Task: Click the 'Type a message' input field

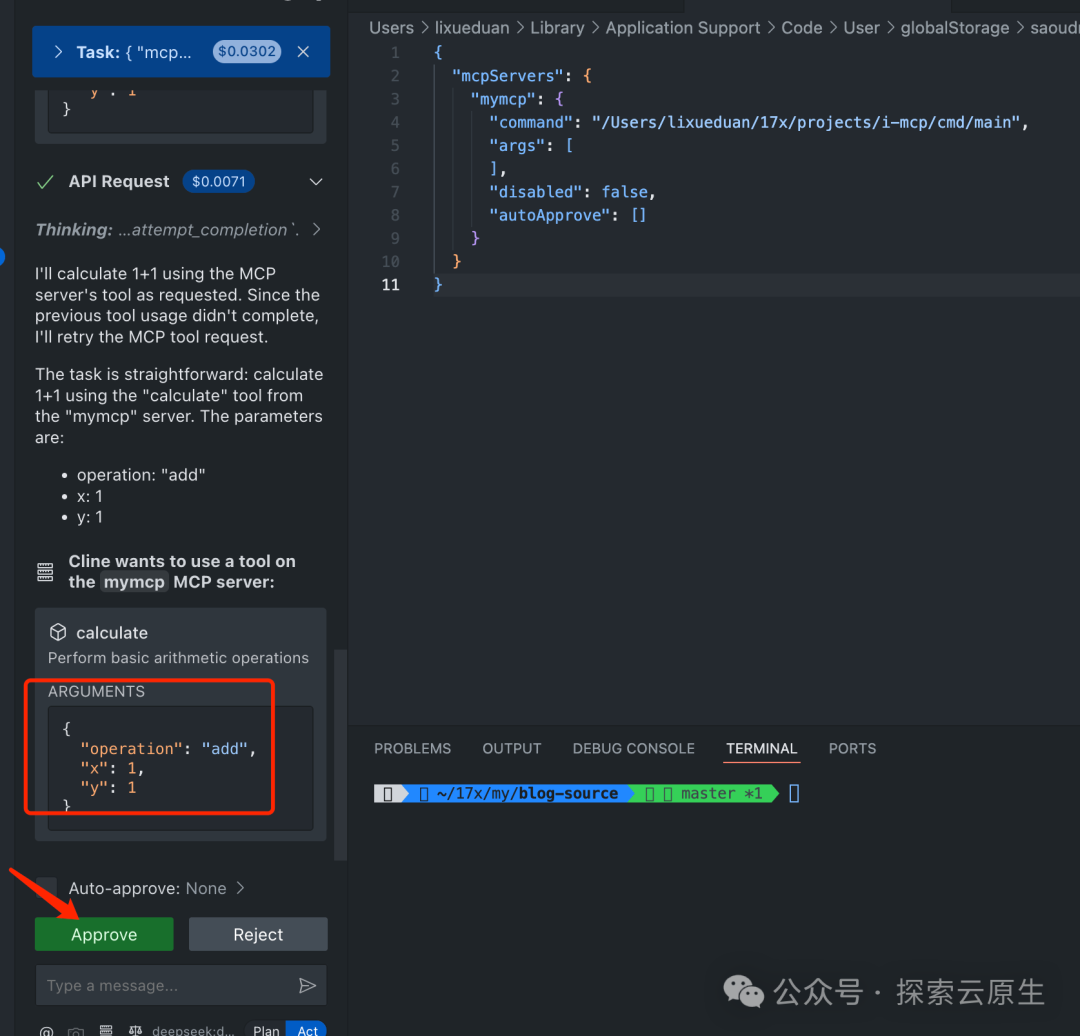Action: coord(160,985)
